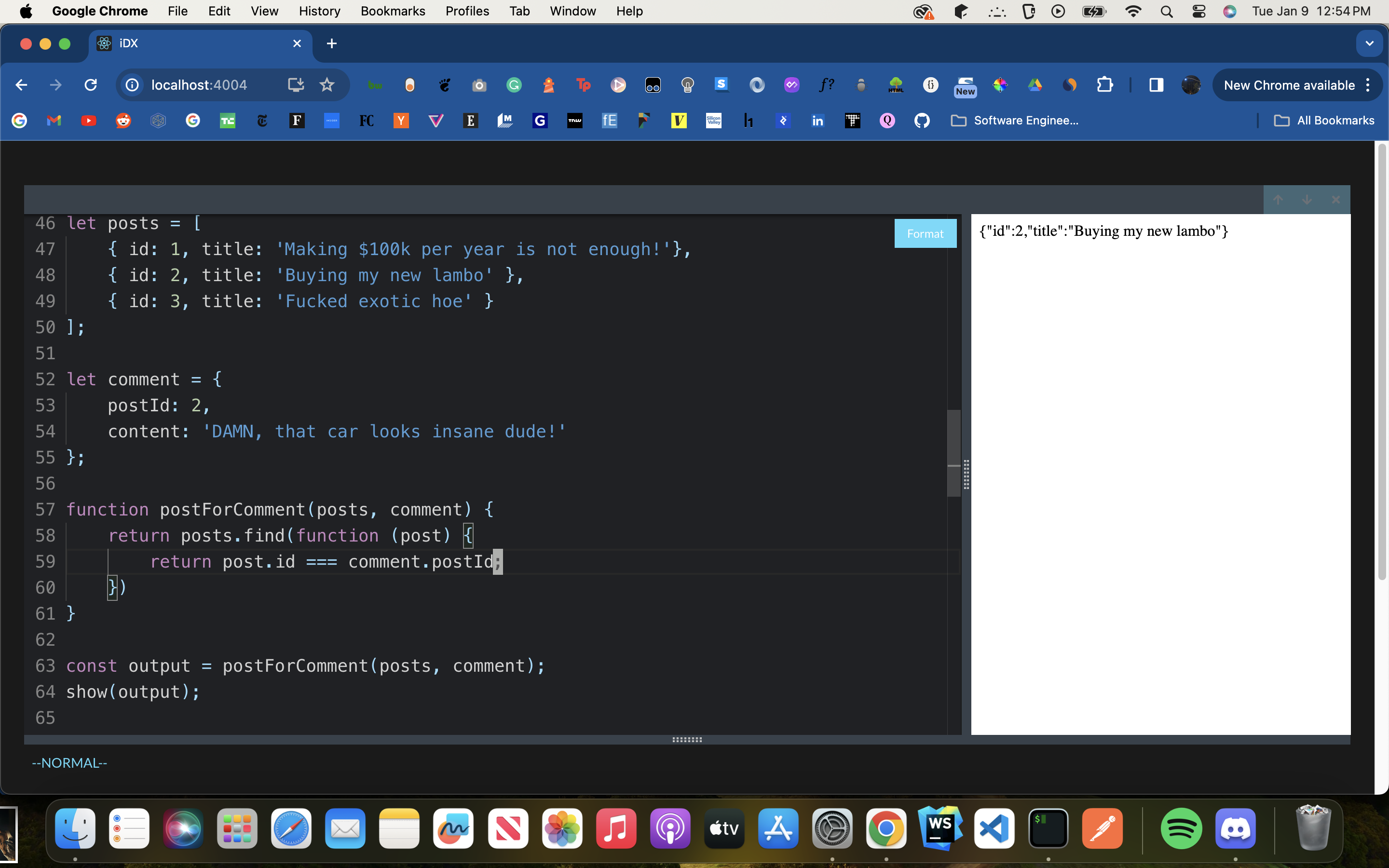Open the Chrome Extensions puzzle icon

point(1105,85)
